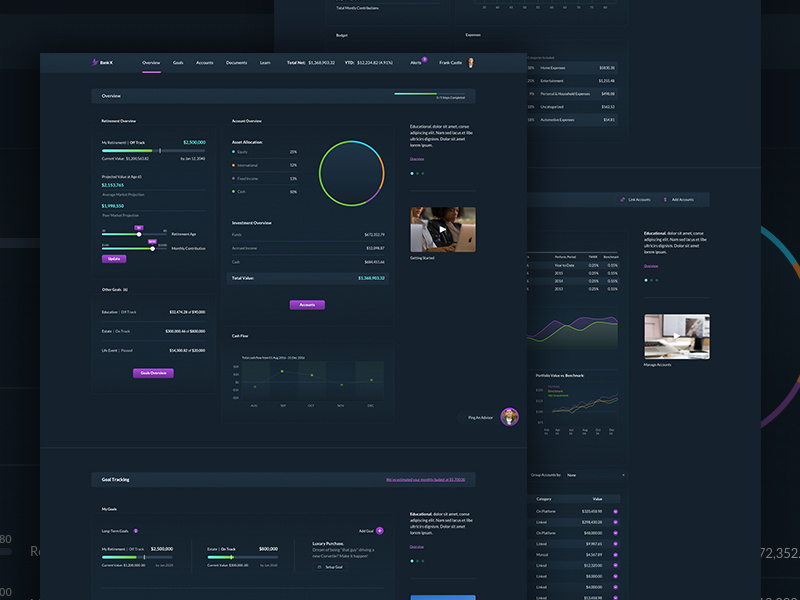Toggle the Equity slice in Asset Allocation

point(233,151)
